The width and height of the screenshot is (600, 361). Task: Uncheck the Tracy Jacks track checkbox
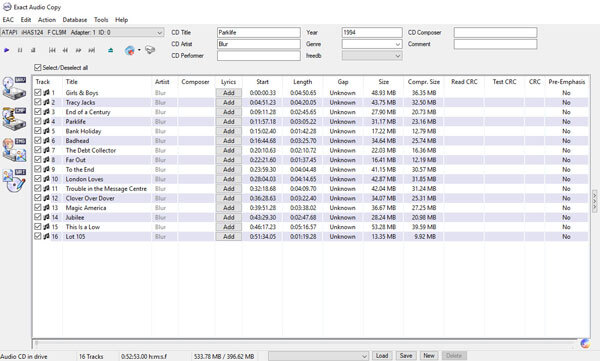pyautogui.click(x=38, y=102)
